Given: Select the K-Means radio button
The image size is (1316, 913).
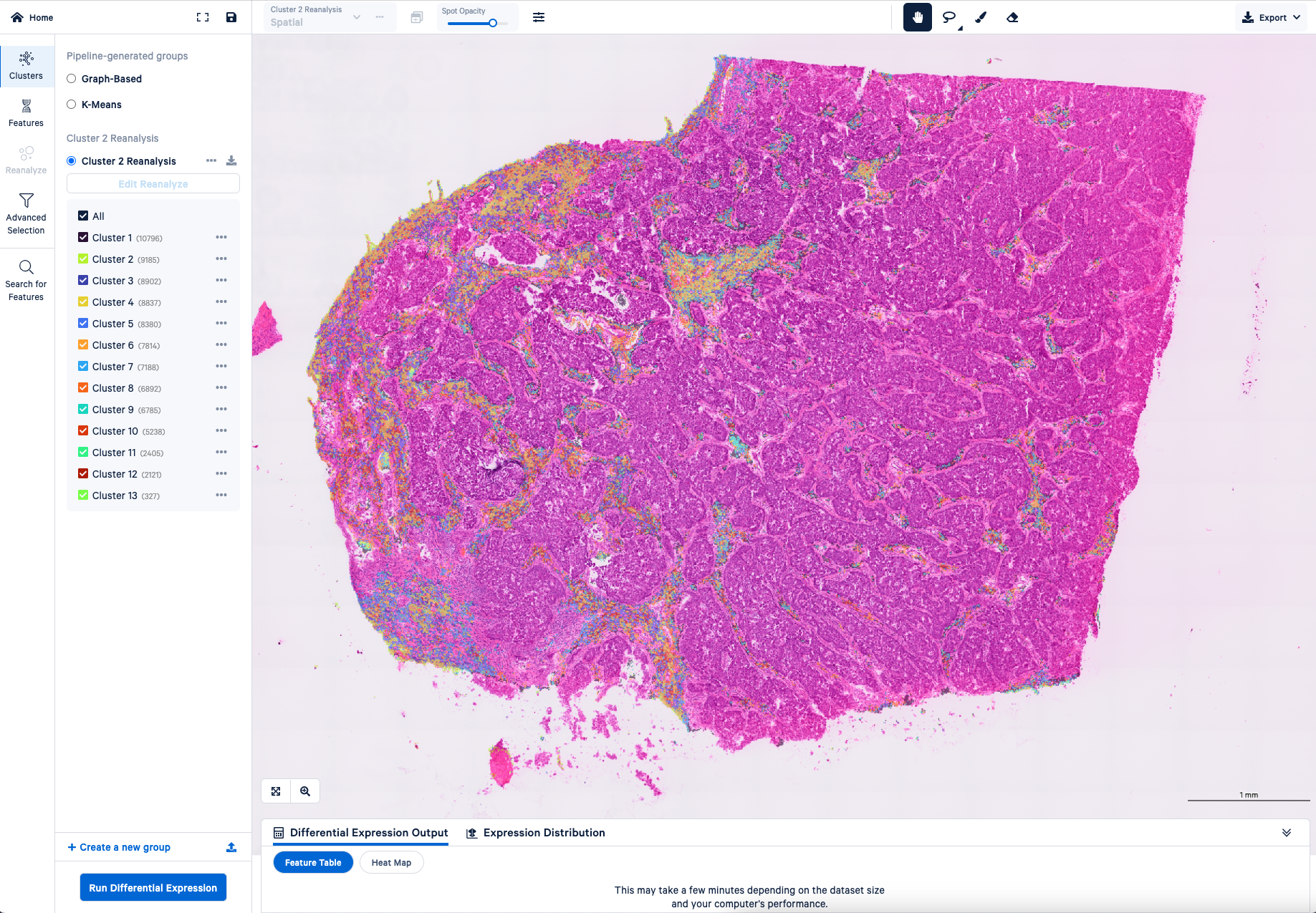Looking at the screenshot, I should click(71, 104).
